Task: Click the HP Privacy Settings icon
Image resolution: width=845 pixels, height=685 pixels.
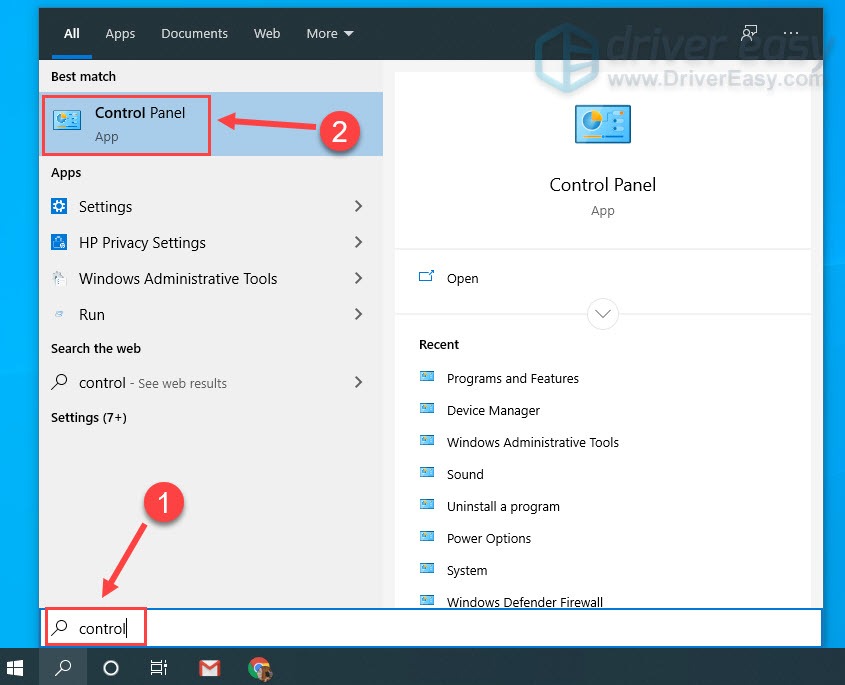Action: click(59, 243)
